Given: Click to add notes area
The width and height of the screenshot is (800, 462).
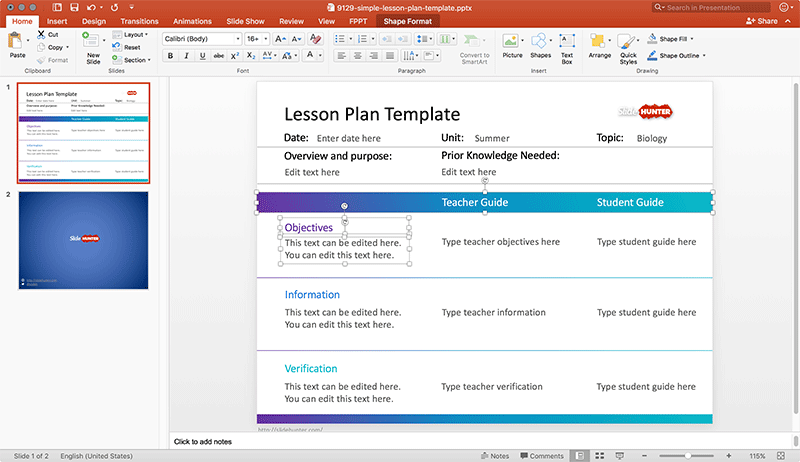Looking at the screenshot, I should pyautogui.click(x=203, y=442).
